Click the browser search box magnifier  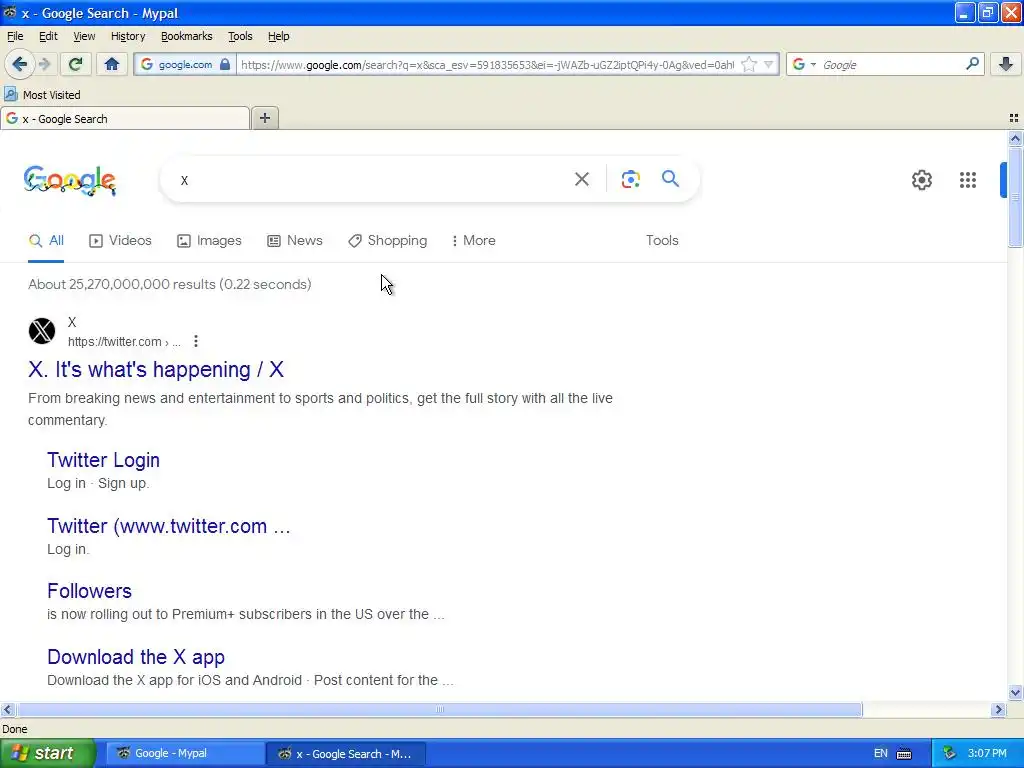click(972, 64)
